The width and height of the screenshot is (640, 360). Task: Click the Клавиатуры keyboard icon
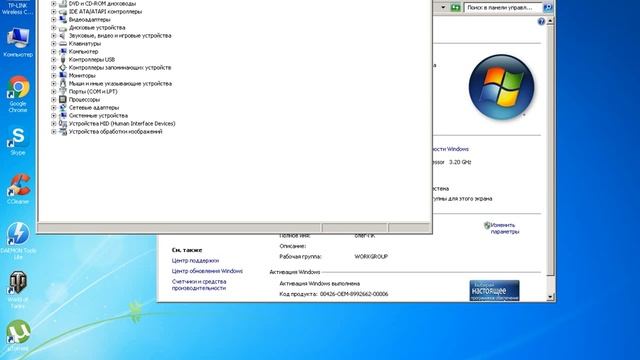point(63,44)
